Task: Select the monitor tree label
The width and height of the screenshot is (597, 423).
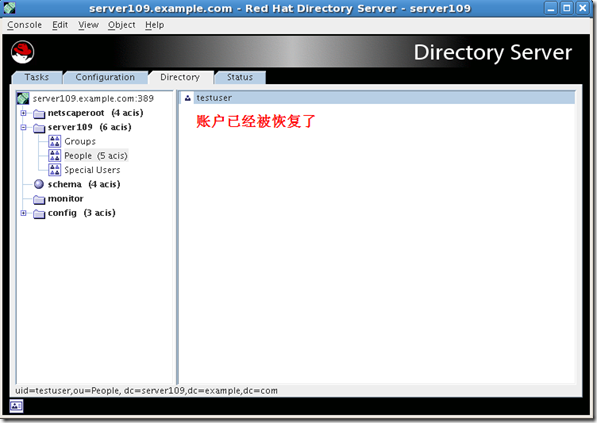Action: click(x=65, y=199)
